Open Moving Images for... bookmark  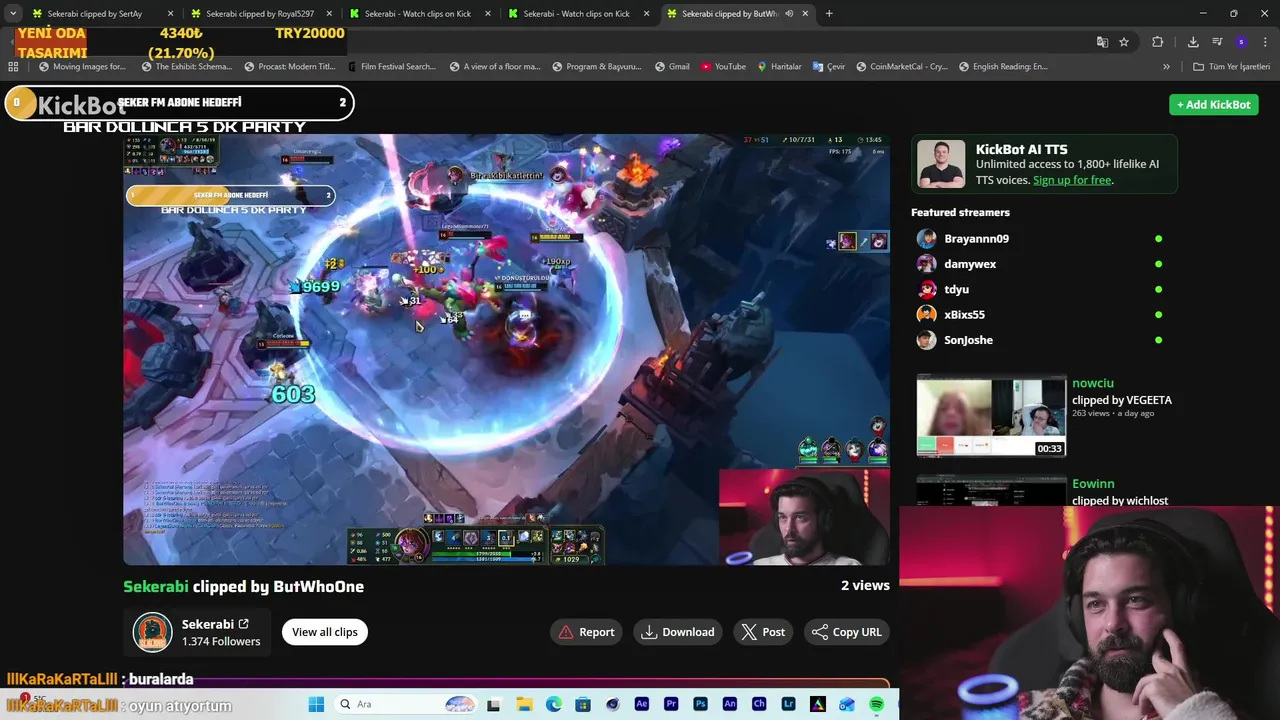(x=82, y=67)
